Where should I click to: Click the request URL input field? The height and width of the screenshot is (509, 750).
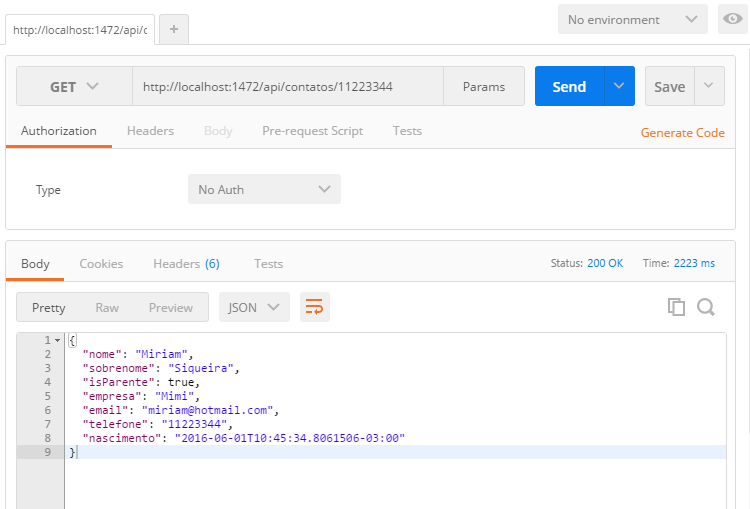click(x=287, y=86)
